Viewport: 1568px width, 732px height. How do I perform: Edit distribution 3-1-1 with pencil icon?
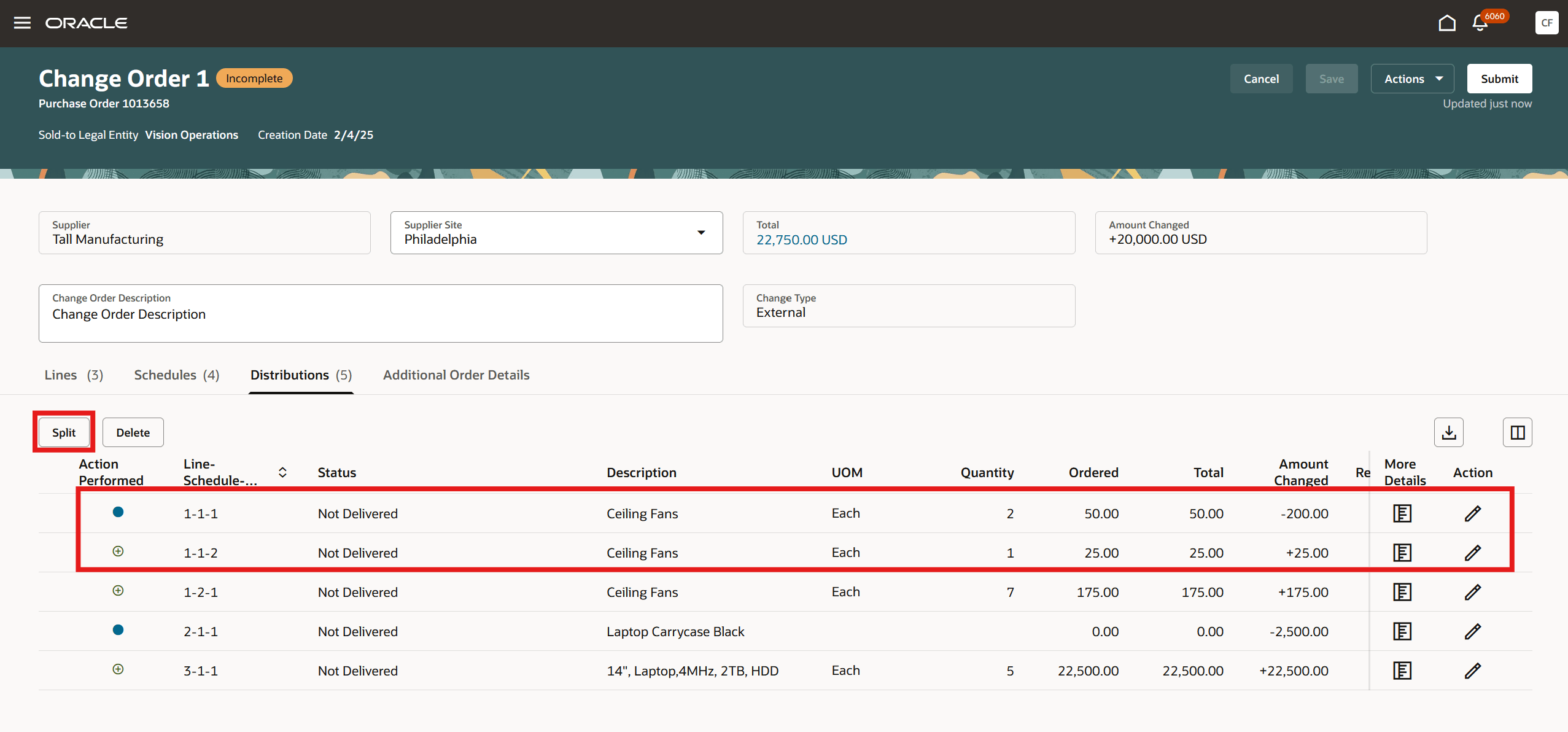pyautogui.click(x=1472, y=671)
